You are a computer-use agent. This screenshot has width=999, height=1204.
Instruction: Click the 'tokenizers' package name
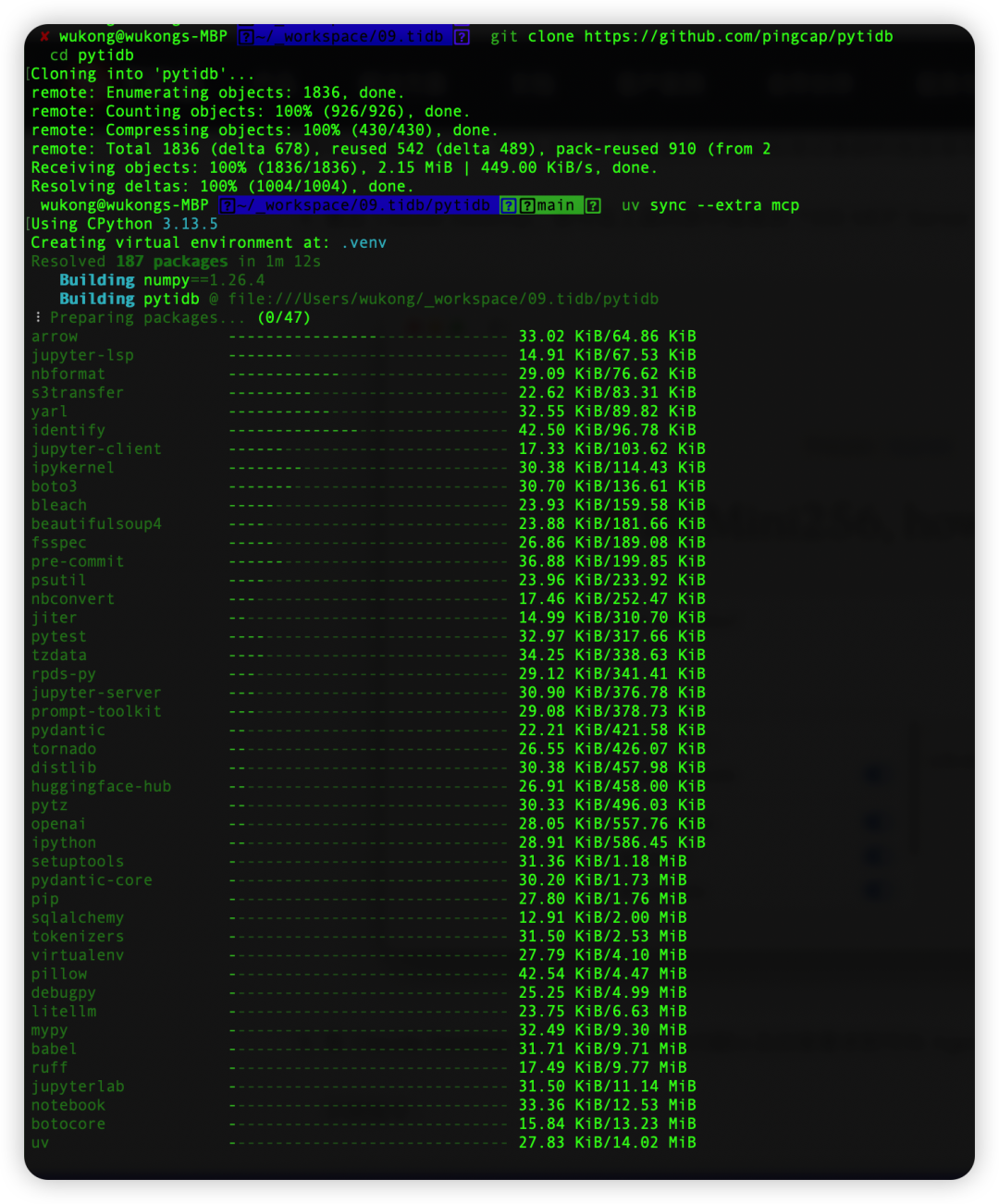[x=78, y=936]
